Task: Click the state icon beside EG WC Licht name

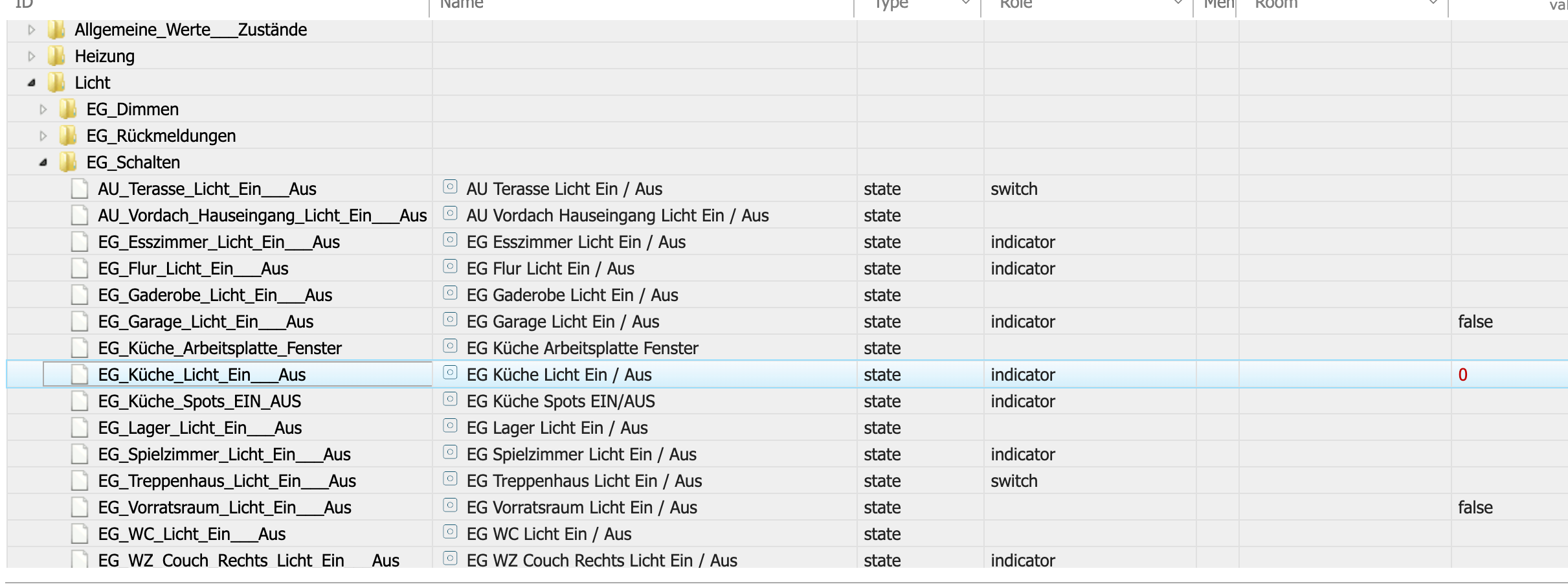Action: click(450, 533)
